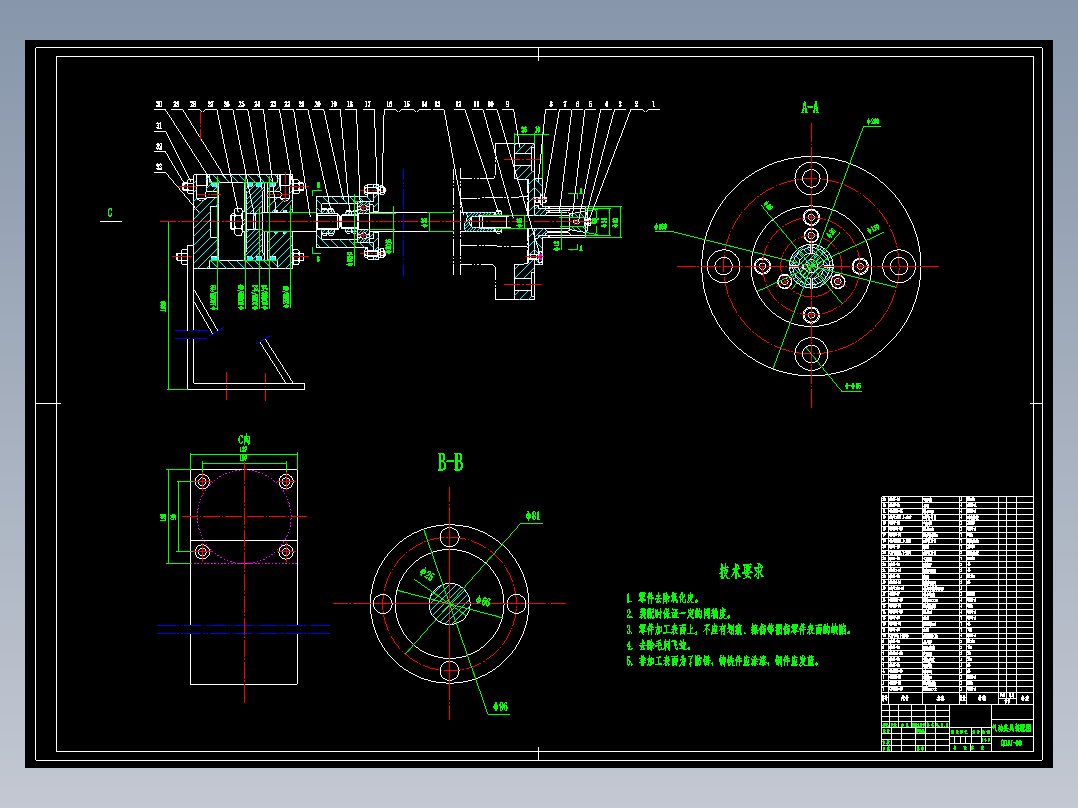The height and width of the screenshot is (808, 1078).
Task: Select the cyan hatched hub in A-A view
Action: pos(811,265)
